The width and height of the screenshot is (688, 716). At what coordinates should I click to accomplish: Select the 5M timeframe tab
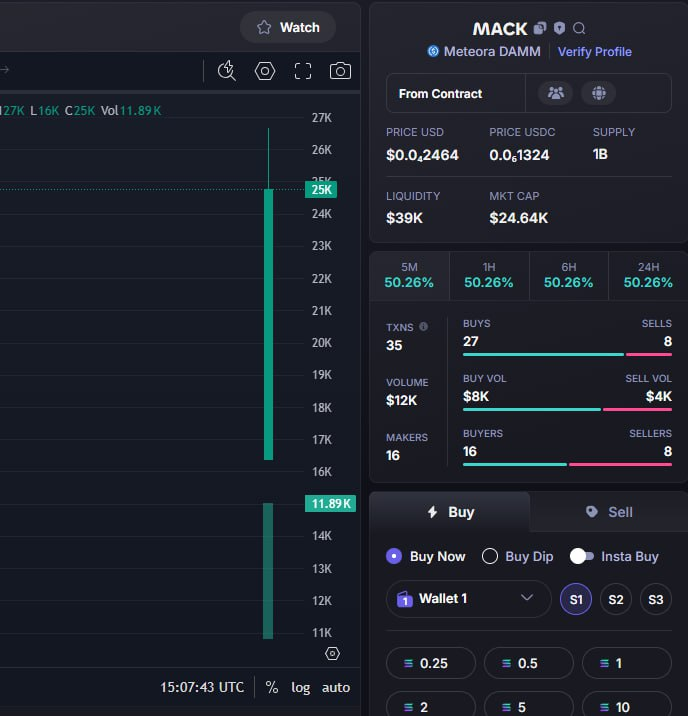[409, 276]
